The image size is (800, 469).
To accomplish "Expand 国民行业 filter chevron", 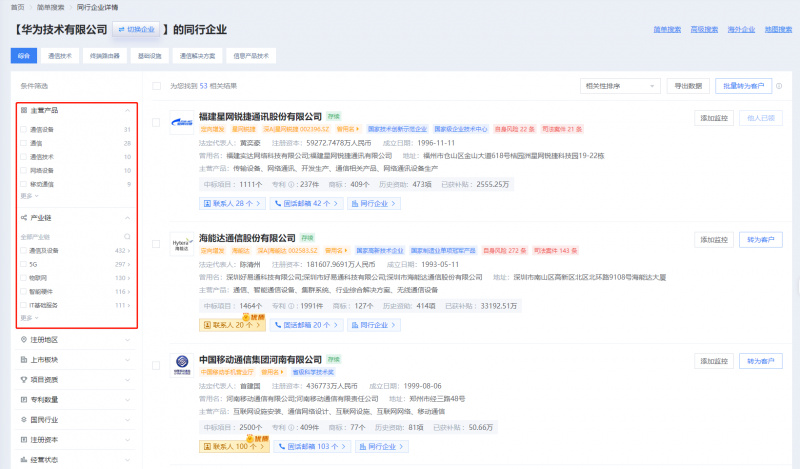I will point(128,420).
